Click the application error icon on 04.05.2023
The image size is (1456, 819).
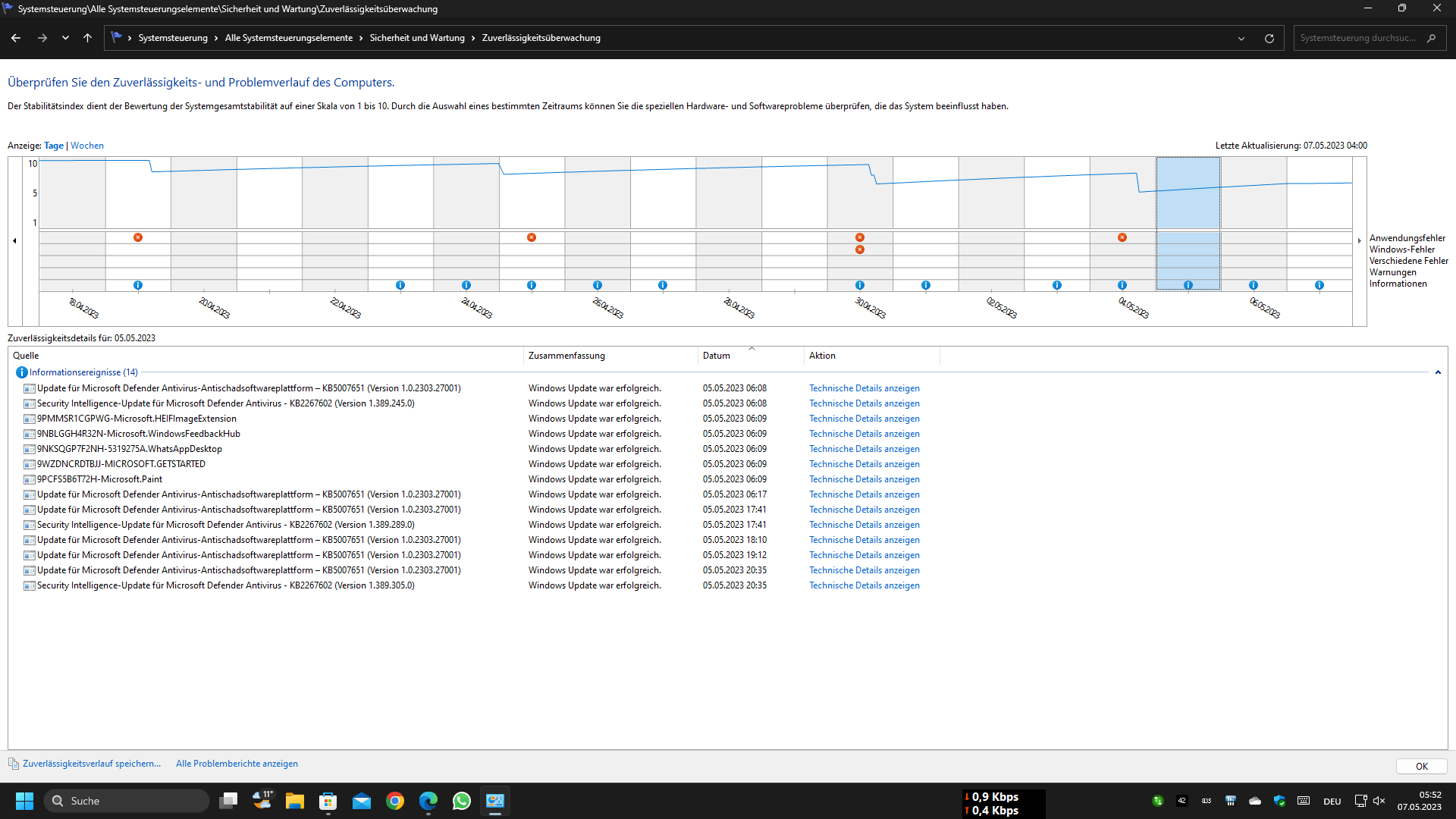[x=1122, y=237]
